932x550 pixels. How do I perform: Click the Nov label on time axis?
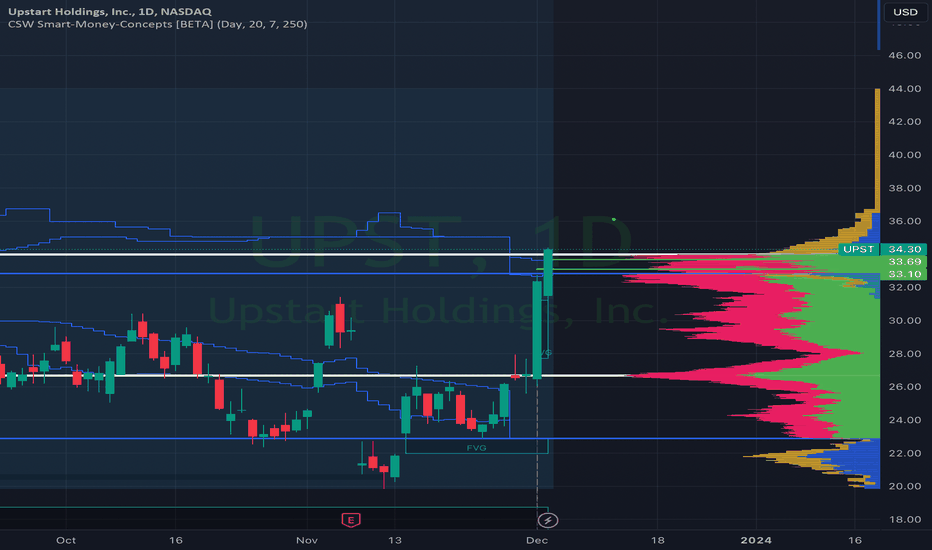307,540
